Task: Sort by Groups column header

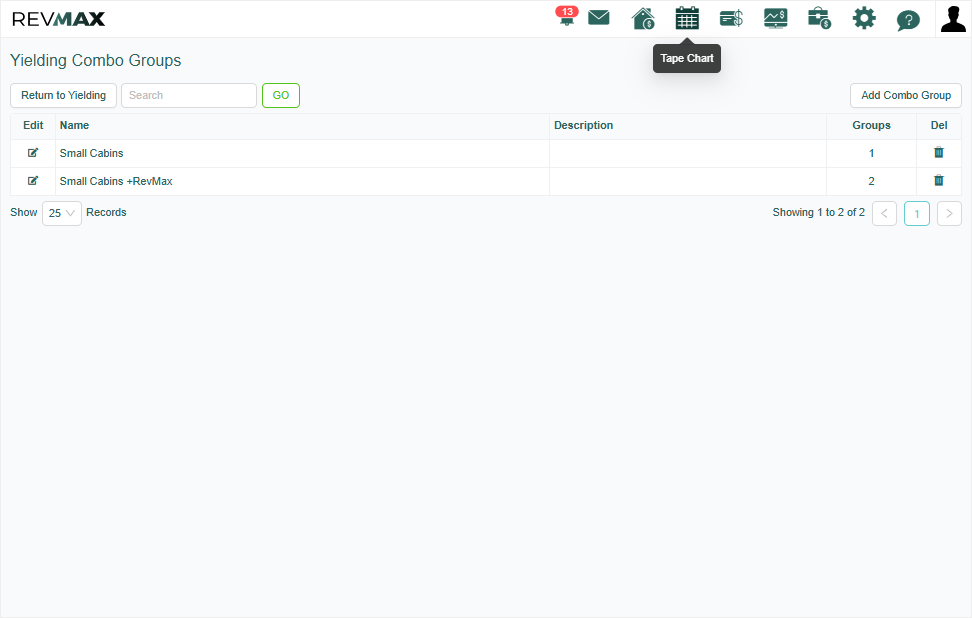Action: point(871,125)
